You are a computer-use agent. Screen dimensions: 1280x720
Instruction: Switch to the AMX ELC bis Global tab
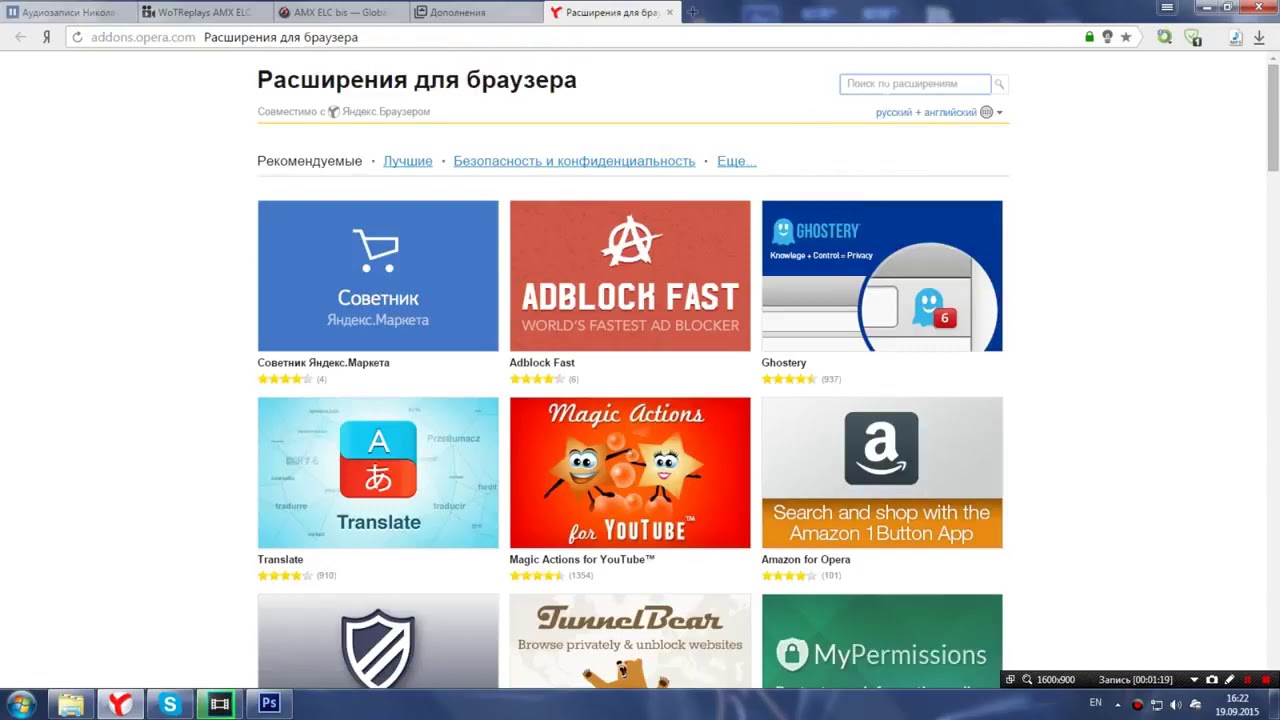point(340,12)
